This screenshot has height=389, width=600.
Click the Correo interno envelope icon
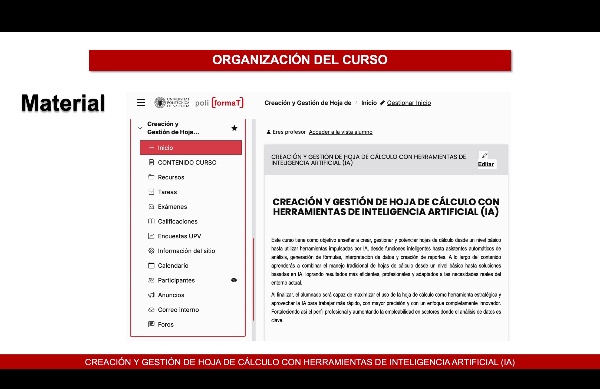[x=151, y=309]
